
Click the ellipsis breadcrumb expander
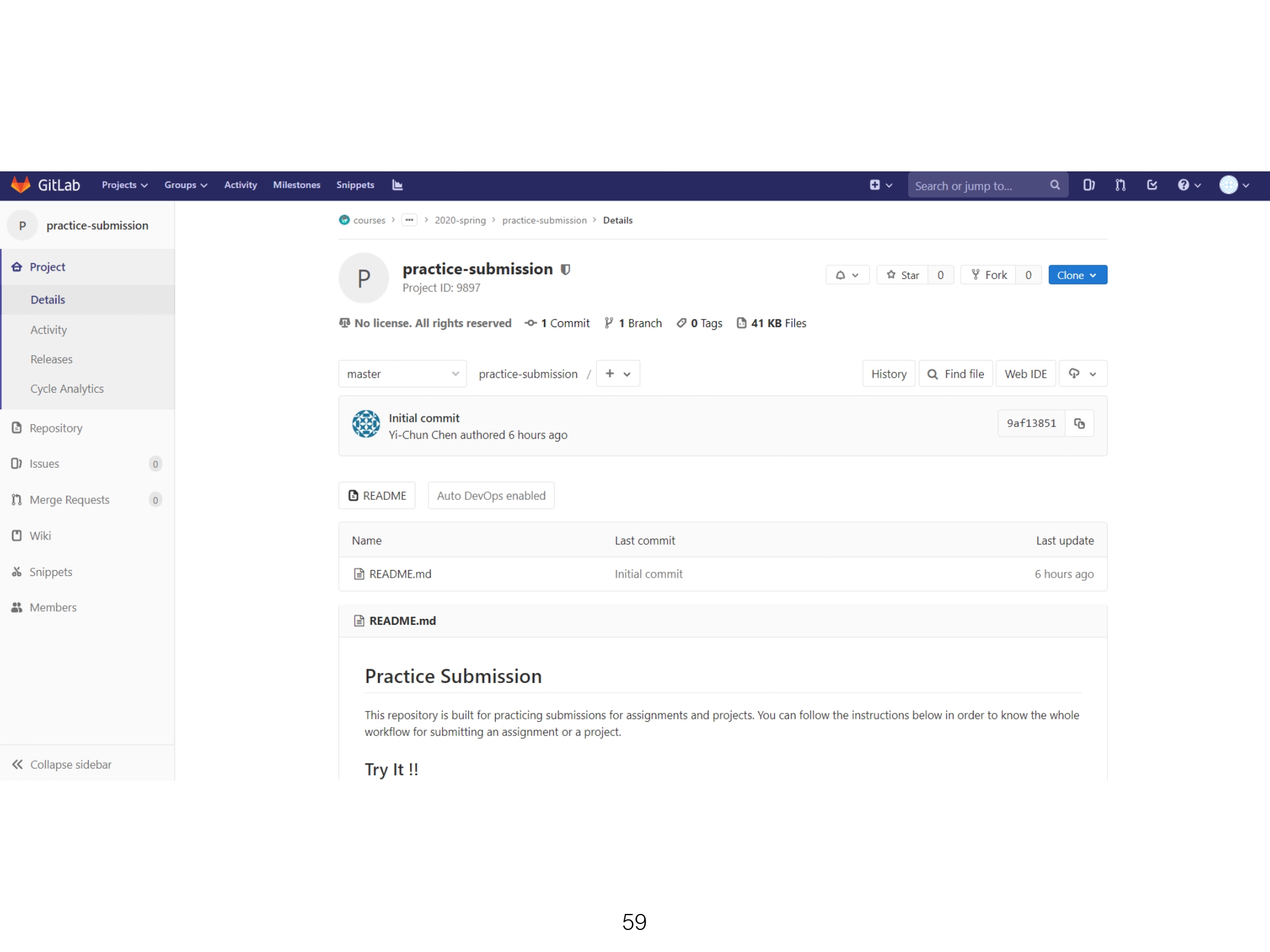tap(409, 220)
